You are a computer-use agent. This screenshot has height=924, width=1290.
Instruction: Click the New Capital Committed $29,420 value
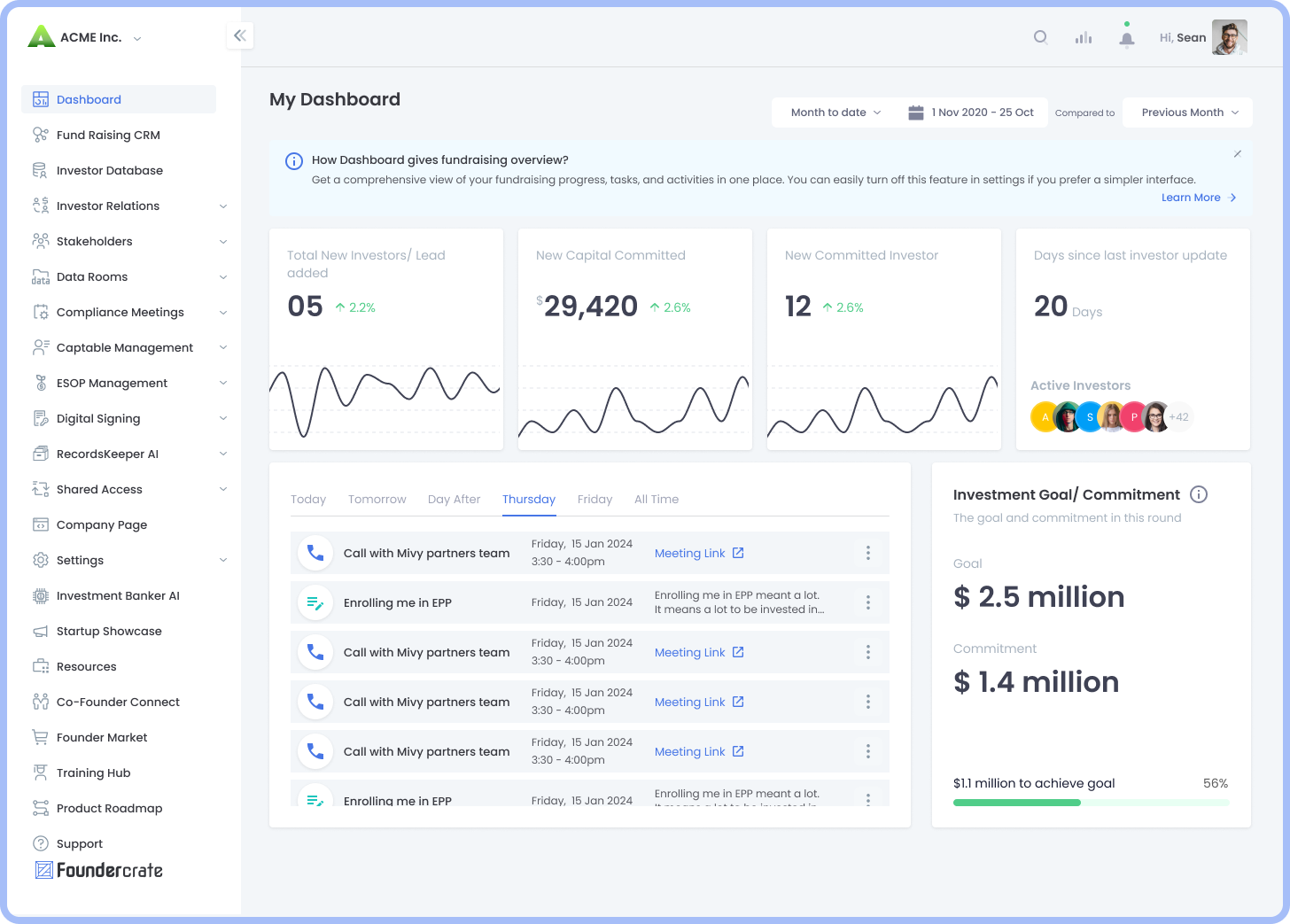pos(587,307)
